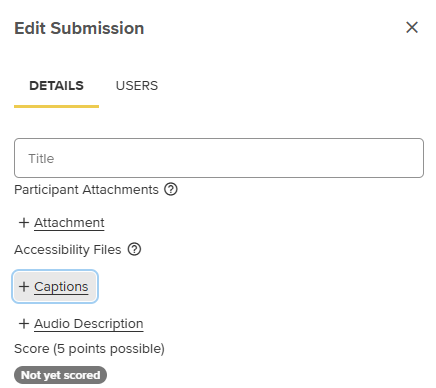
Task: Add an Audio Description file link
Action: (x=89, y=324)
